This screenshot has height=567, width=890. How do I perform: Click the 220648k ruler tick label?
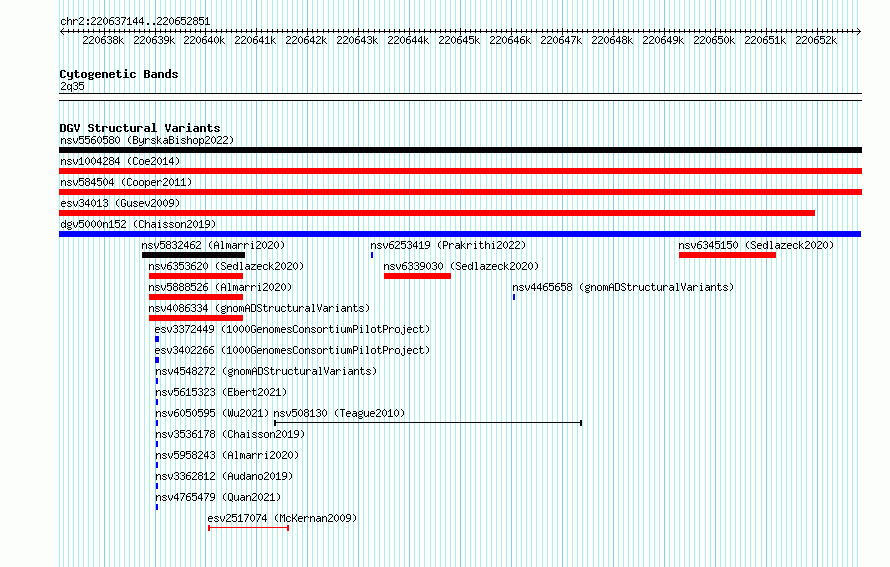pyautogui.click(x=612, y=40)
